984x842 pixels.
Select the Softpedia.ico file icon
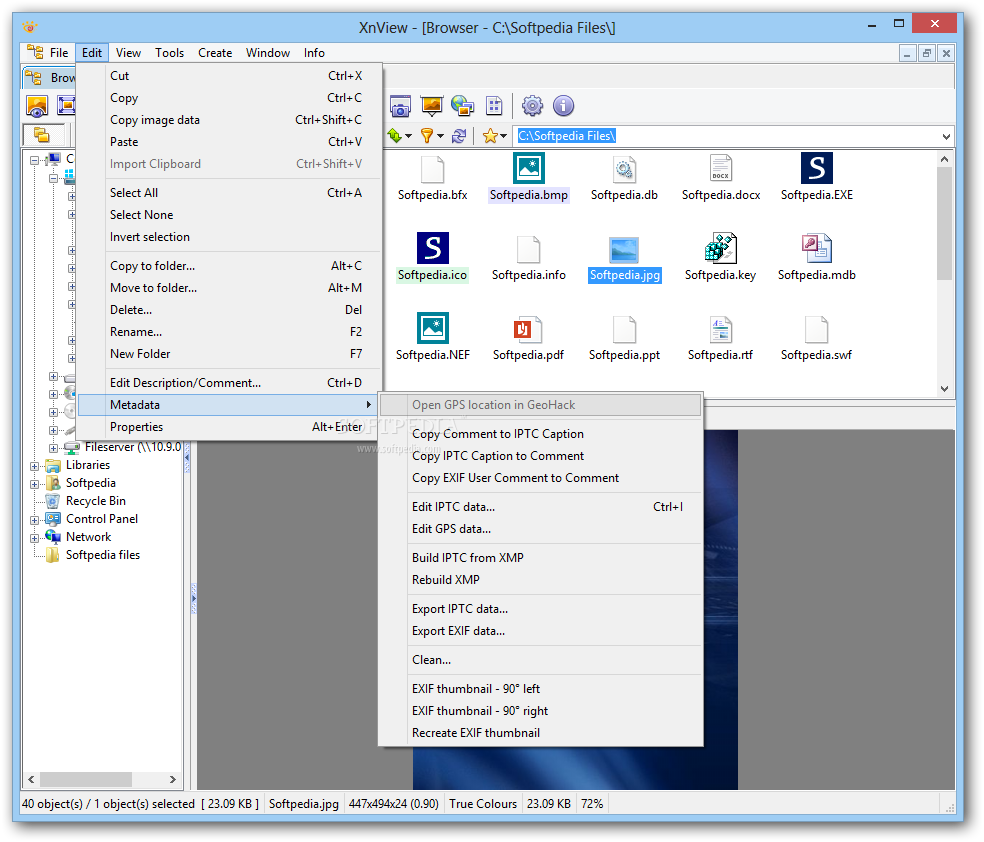point(432,248)
